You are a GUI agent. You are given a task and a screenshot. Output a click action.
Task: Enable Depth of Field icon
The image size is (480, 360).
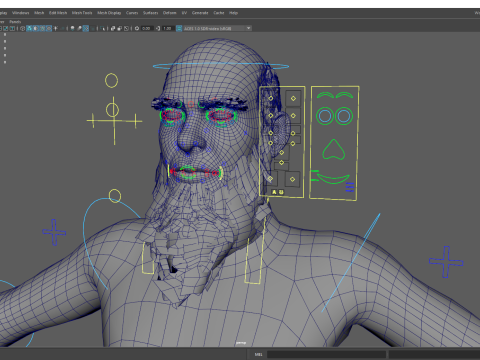tap(92, 28)
